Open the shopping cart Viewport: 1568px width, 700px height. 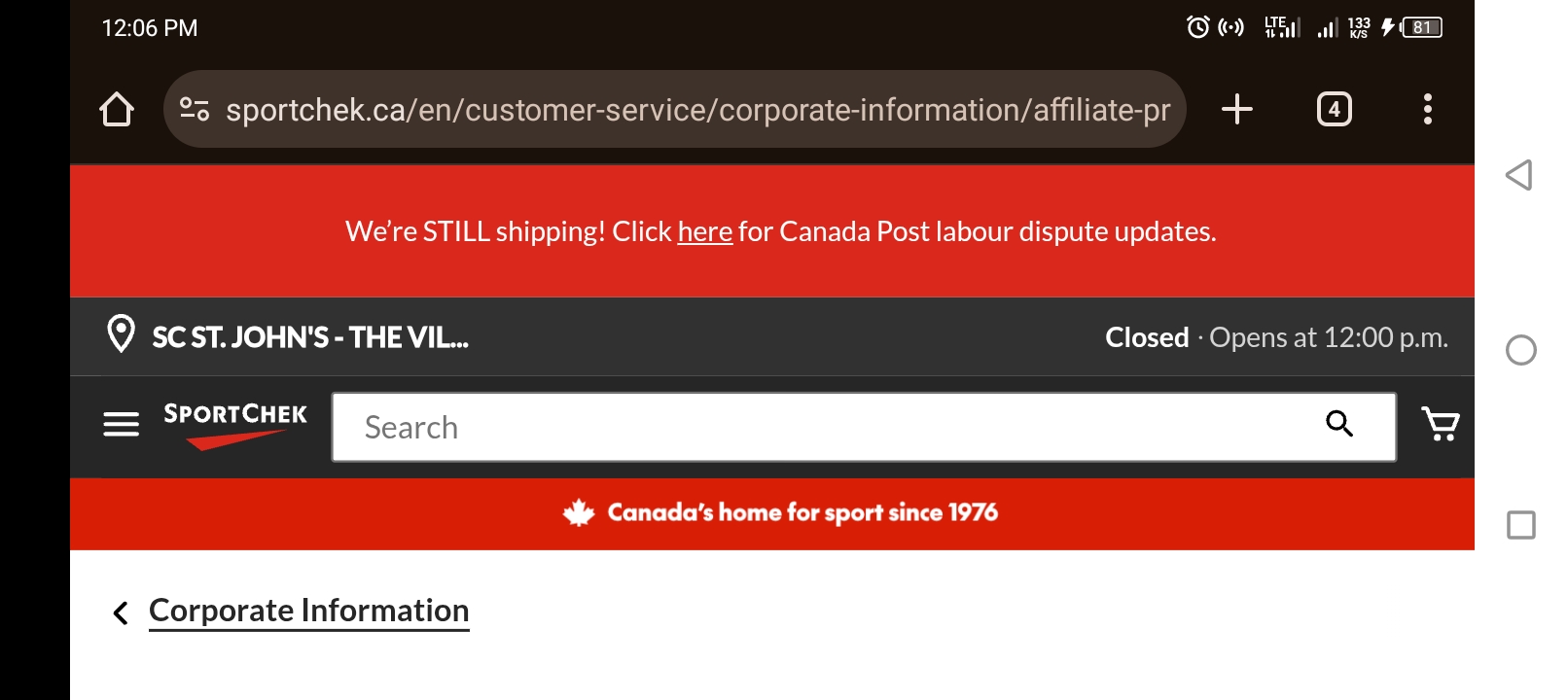click(x=1441, y=424)
